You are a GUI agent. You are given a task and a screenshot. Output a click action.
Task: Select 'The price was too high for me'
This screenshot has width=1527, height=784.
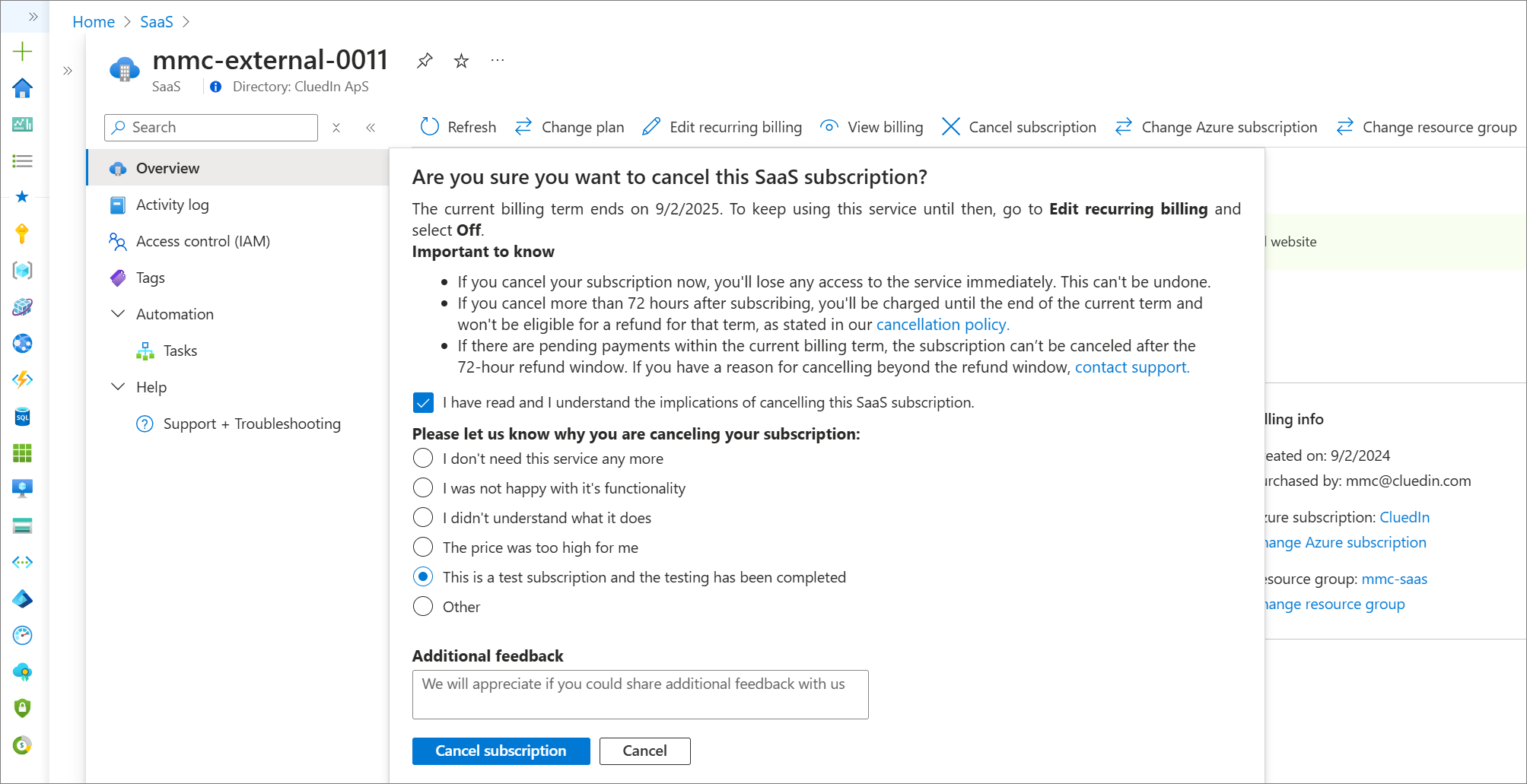coord(423,548)
